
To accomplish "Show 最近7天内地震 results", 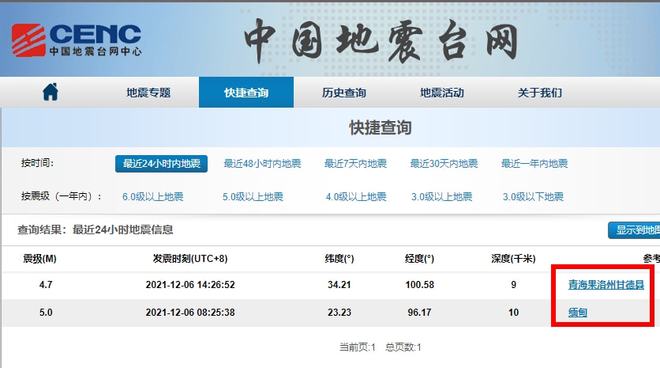I will pos(355,163).
